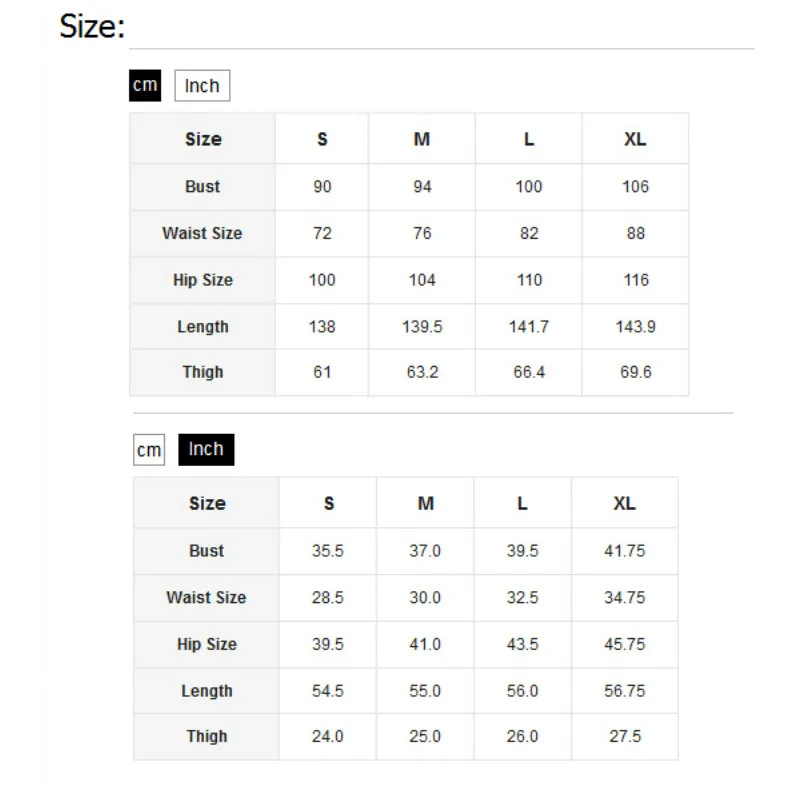Click the 143.9 length value for XL
The height and width of the screenshot is (800, 800).
click(635, 326)
